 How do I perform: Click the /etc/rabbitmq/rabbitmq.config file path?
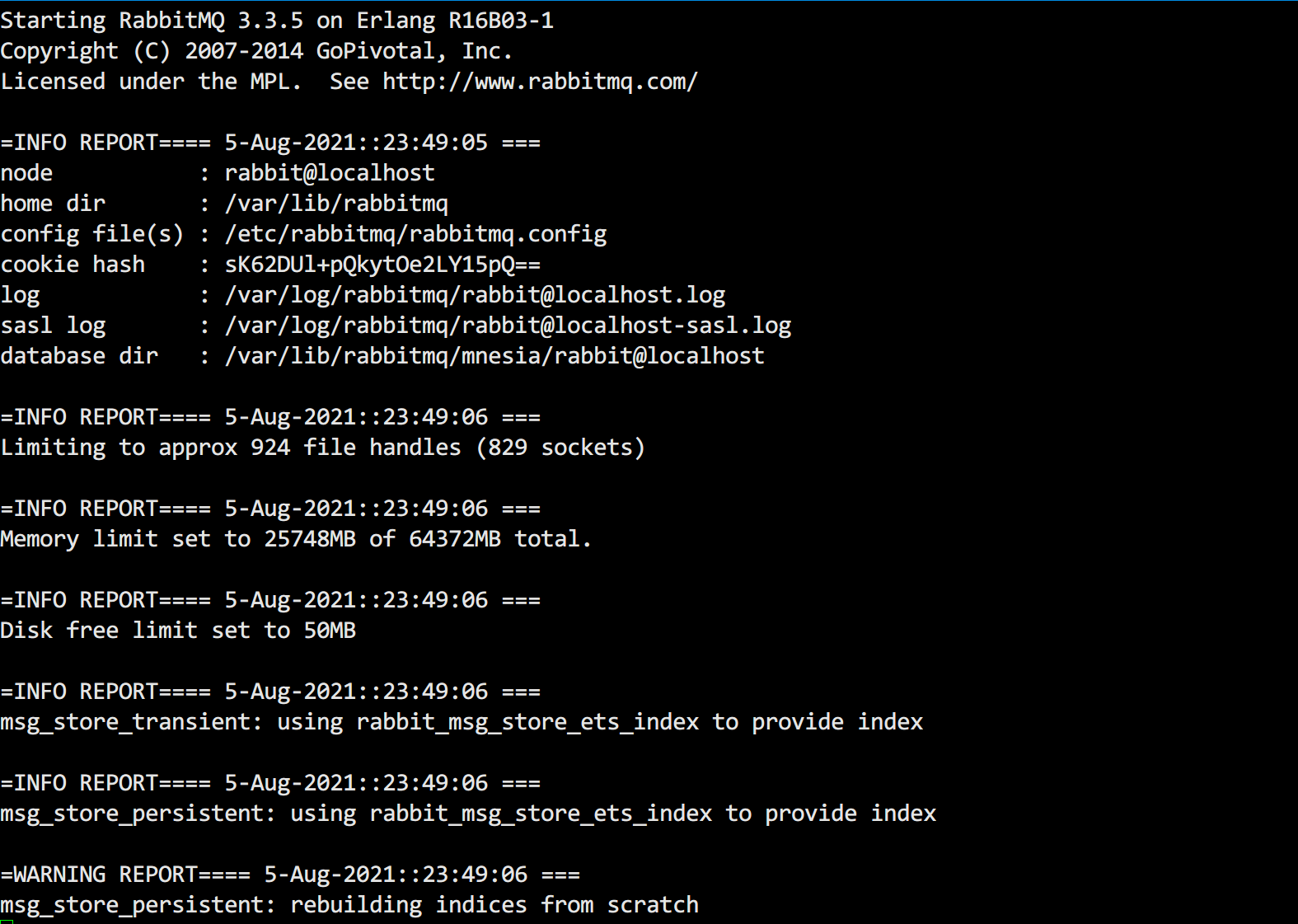(x=415, y=234)
